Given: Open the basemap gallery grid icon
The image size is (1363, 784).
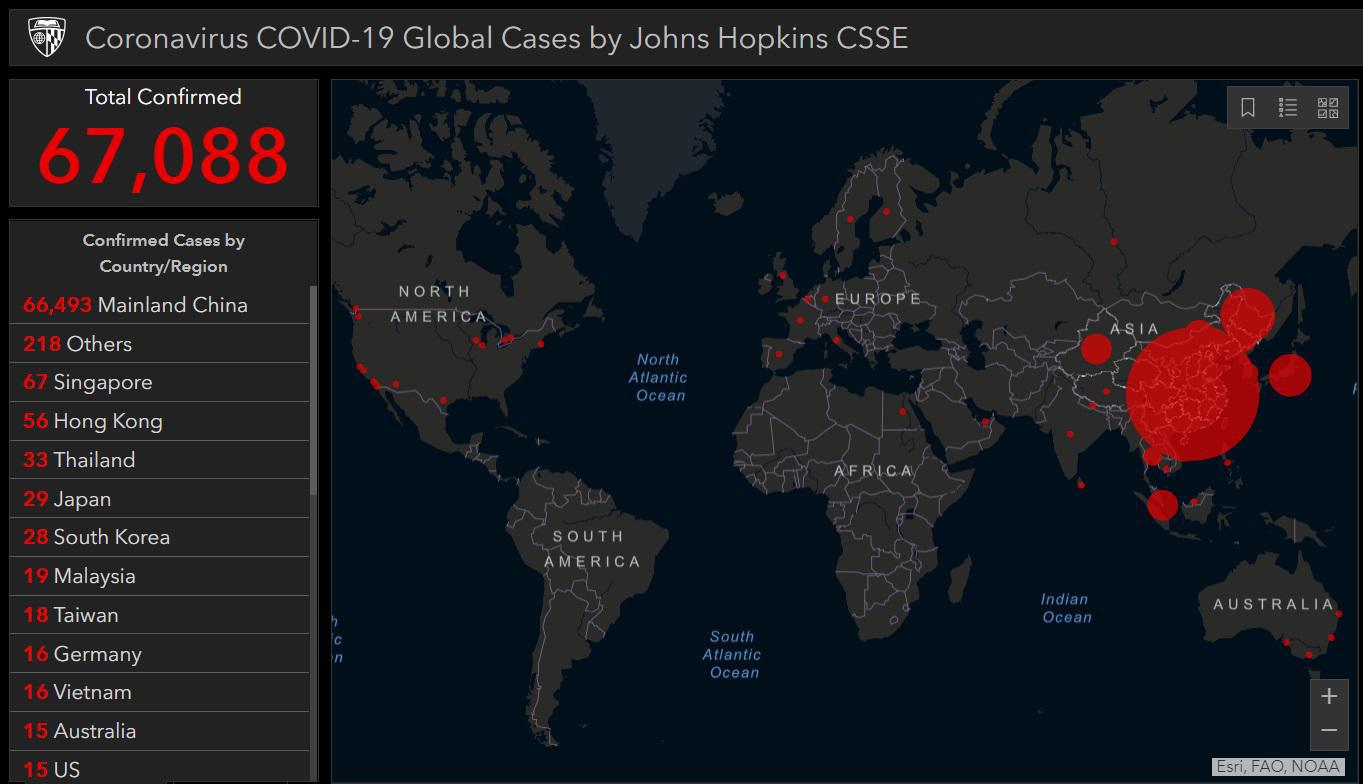Looking at the screenshot, I should pos(1328,108).
